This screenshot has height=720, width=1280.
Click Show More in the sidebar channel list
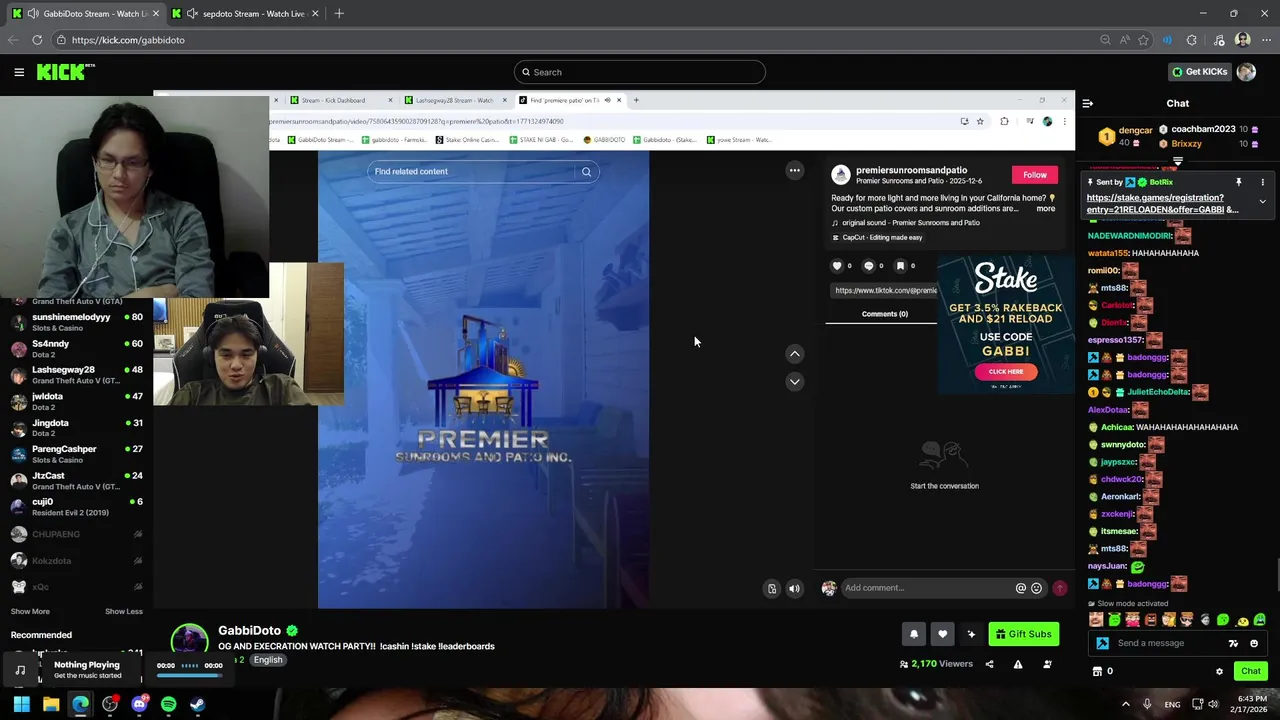coord(30,611)
